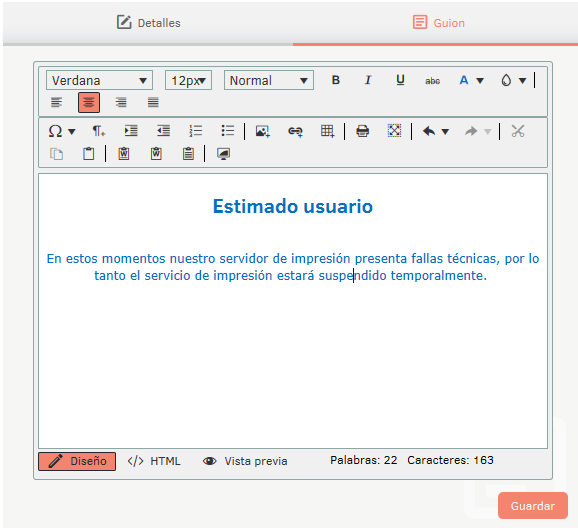This screenshot has width=578, height=528.
Task: Enable justified text alignment
Action: click(153, 103)
